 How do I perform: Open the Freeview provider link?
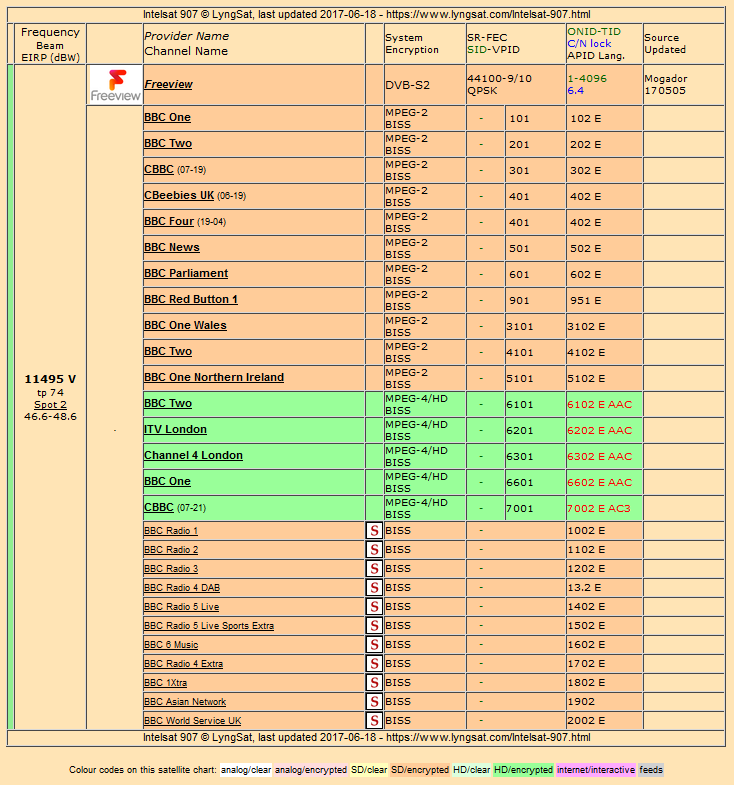pos(168,84)
